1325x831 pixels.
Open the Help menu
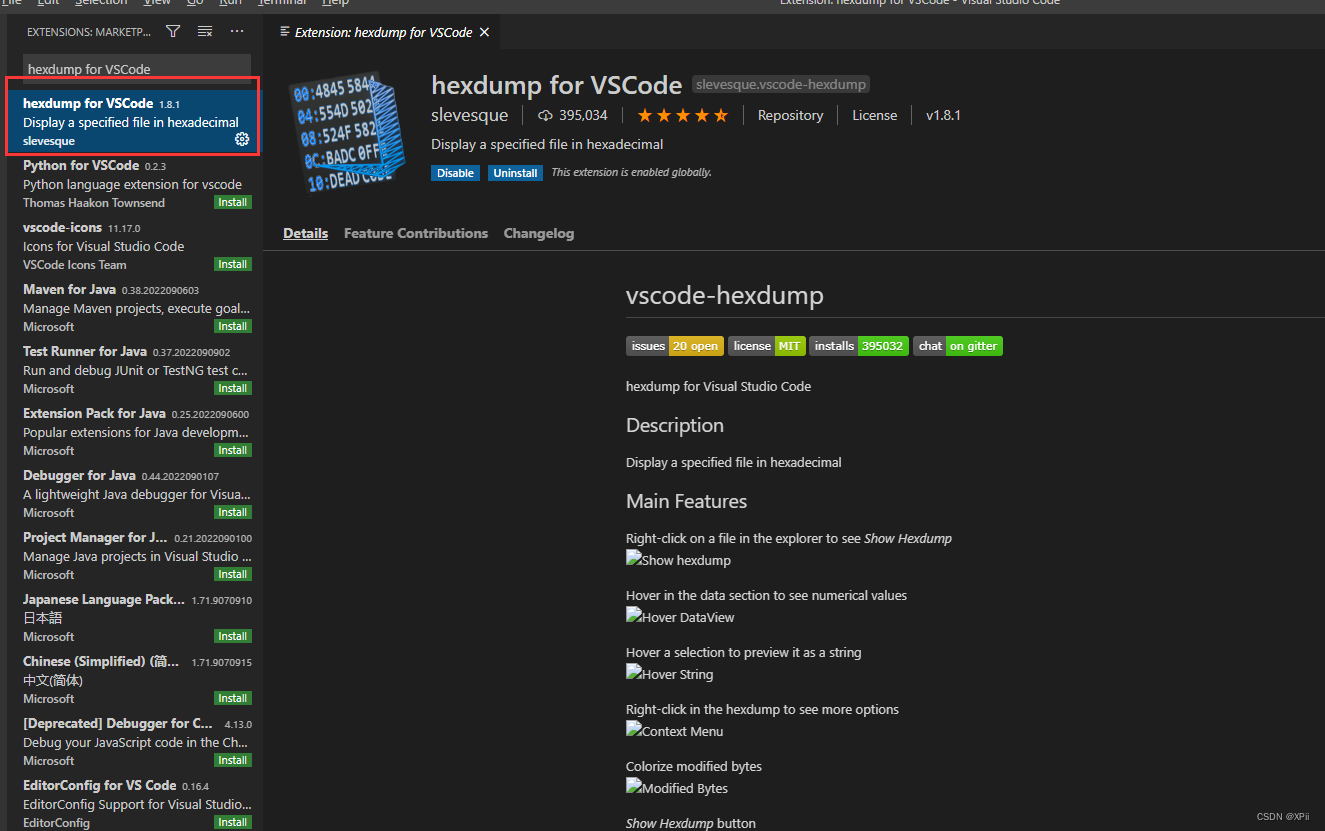(x=335, y=3)
